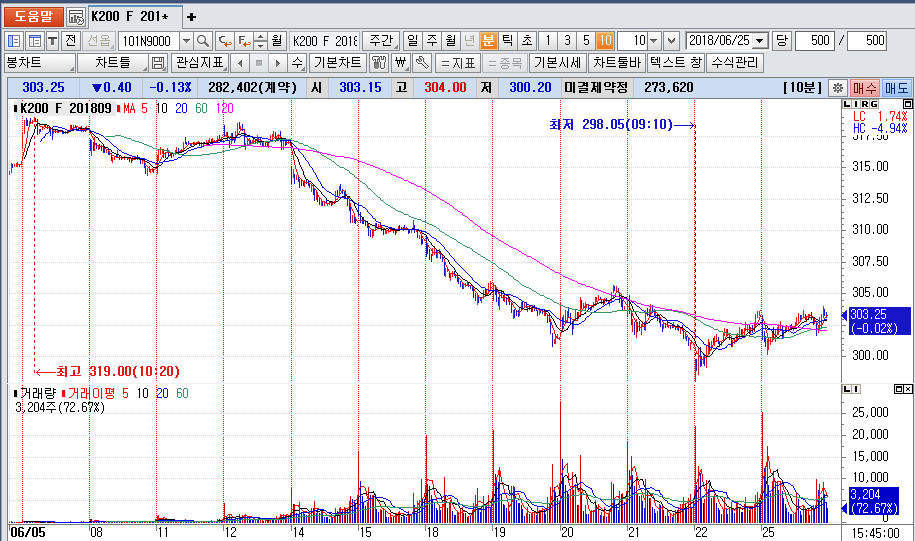Switch to the 틱 (tick) period
The height and width of the screenshot is (541, 915).
tap(507, 41)
